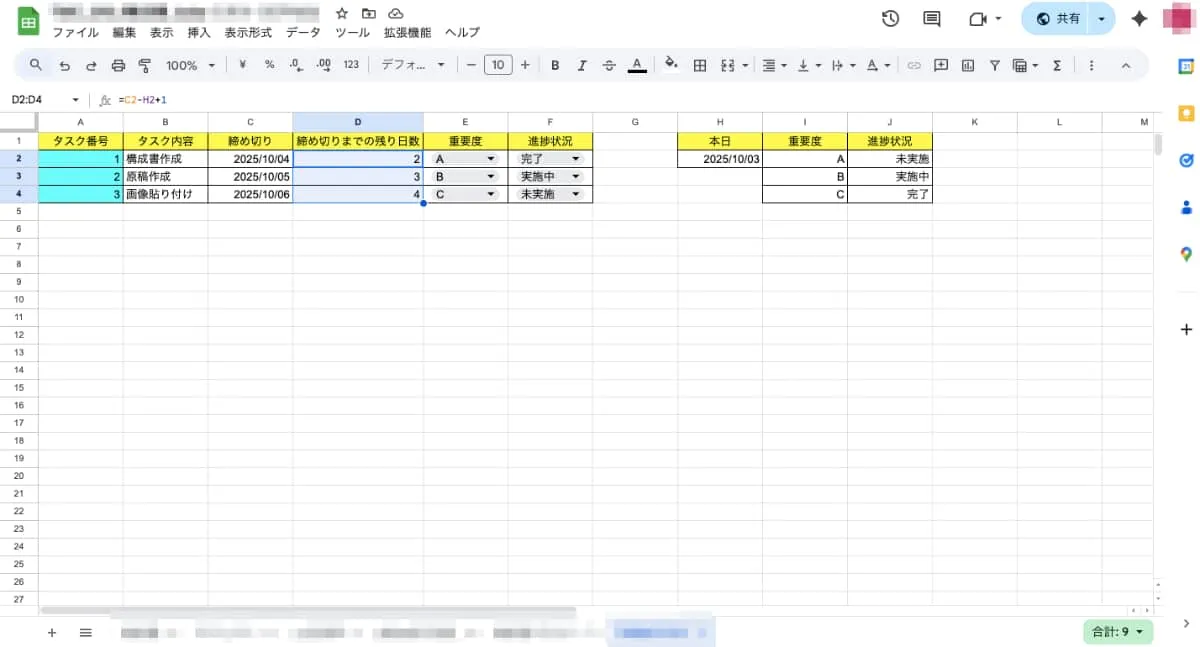Image resolution: width=1200 pixels, height=647 pixels.
Task: Toggle strikethrough formatting
Action: coord(609,66)
